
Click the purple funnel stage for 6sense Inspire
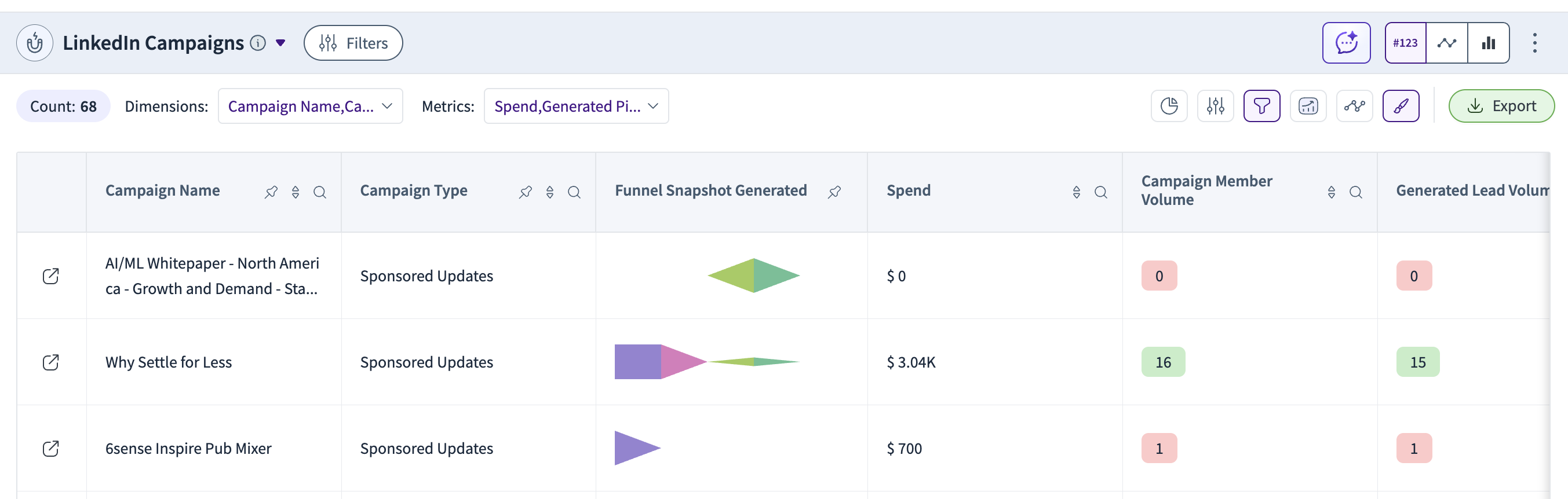coord(633,448)
